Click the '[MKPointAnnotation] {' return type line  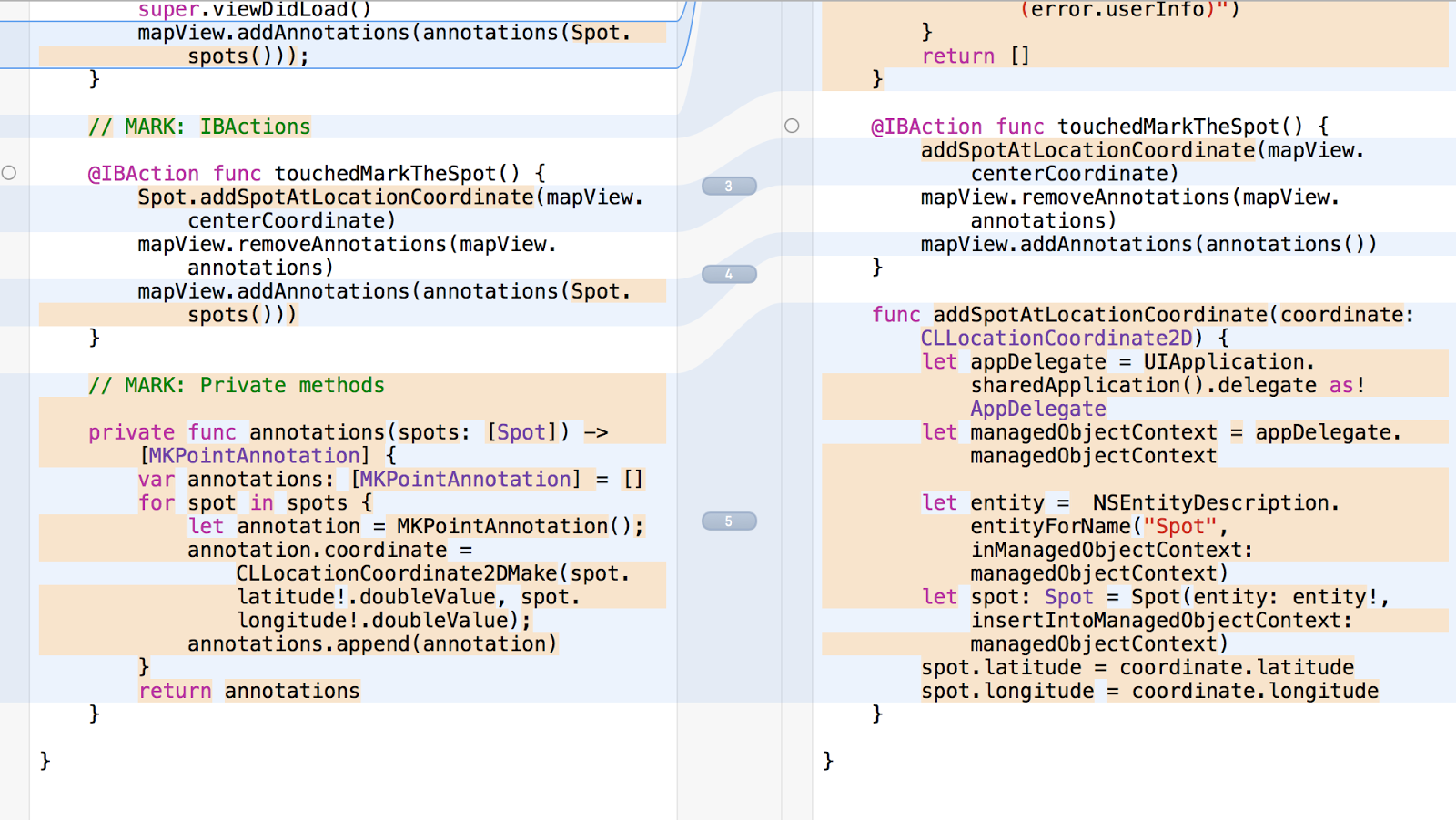268,456
